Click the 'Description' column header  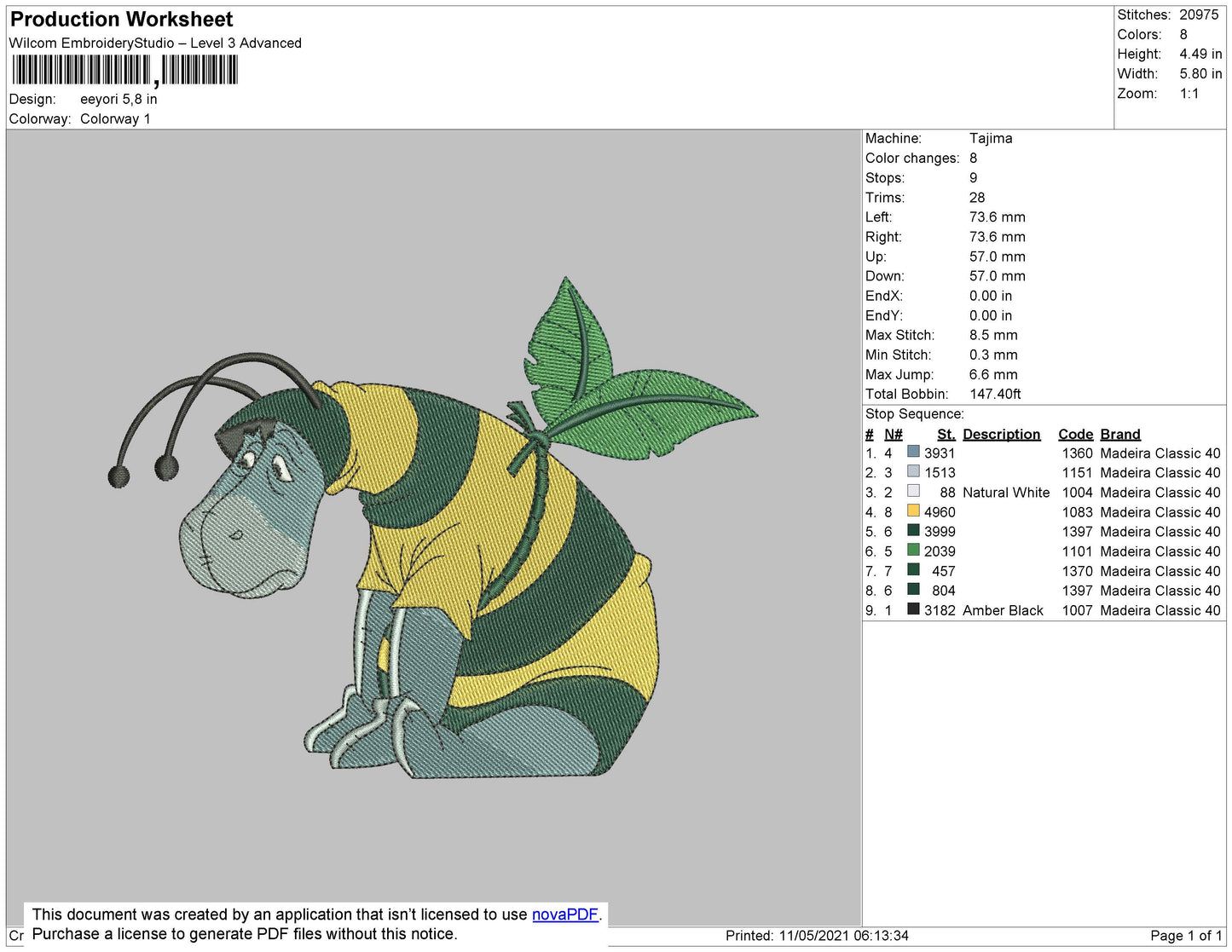(1002, 435)
